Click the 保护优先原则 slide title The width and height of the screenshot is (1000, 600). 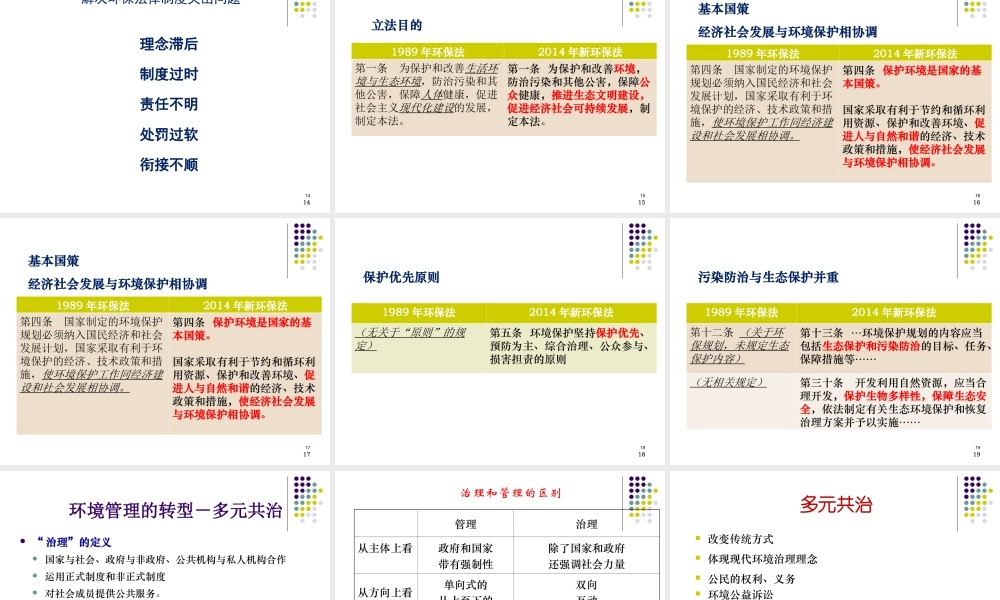(x=401, y=277)
